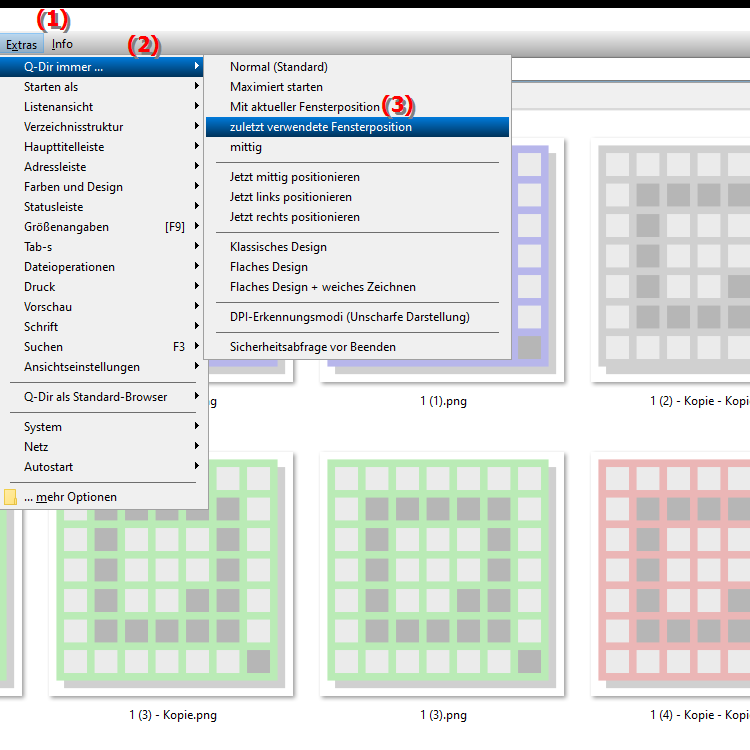Open the Dateioperationen submenu
This screenshot has width=750, height=750.
pyautogui.click(x=101, y=267)
